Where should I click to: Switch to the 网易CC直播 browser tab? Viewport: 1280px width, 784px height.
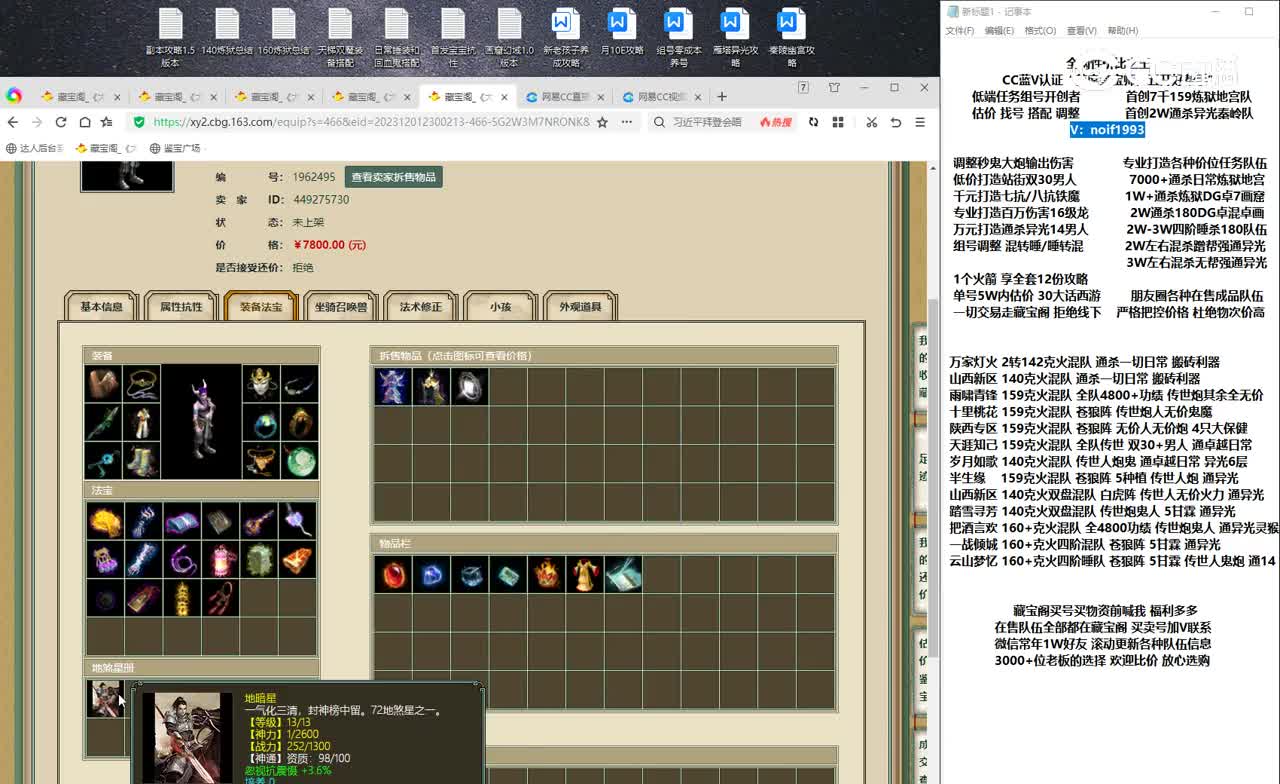click(563, 97)
